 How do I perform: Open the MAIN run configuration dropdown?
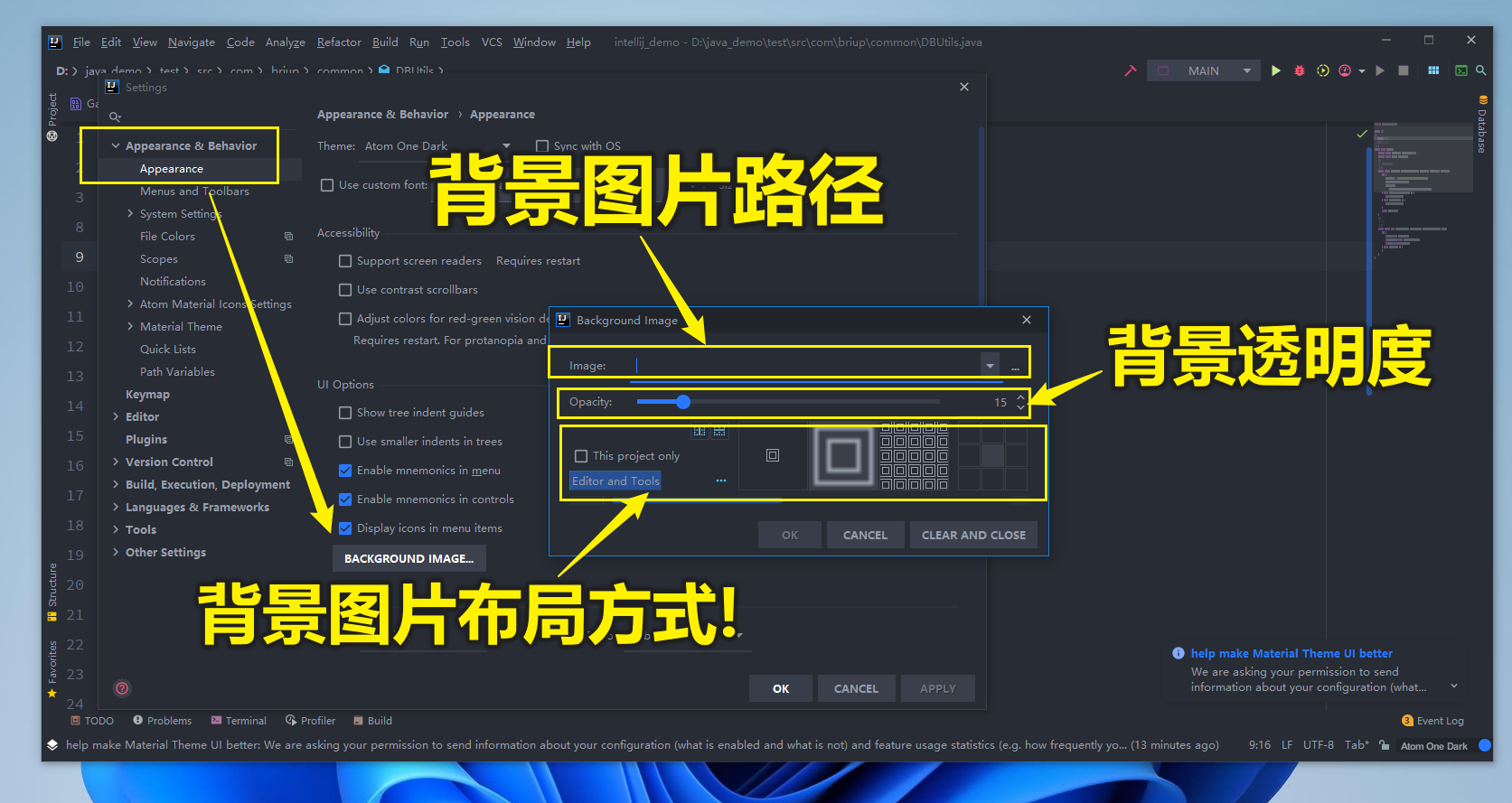point(1204,70)
